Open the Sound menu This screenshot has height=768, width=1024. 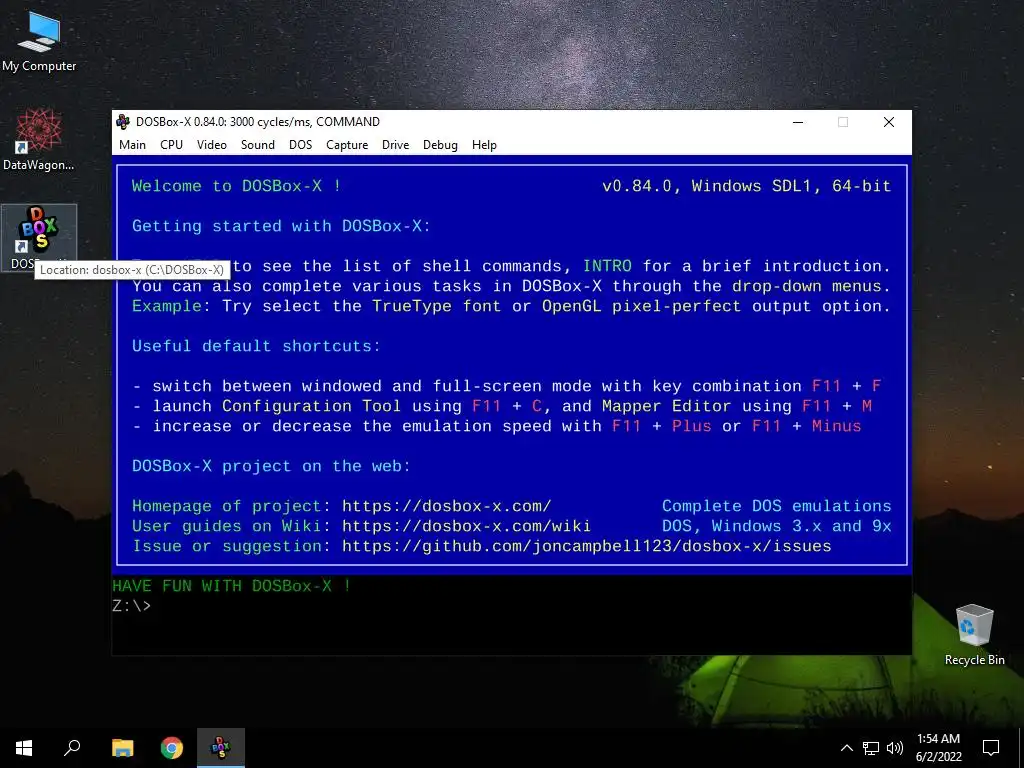[257, 145]
